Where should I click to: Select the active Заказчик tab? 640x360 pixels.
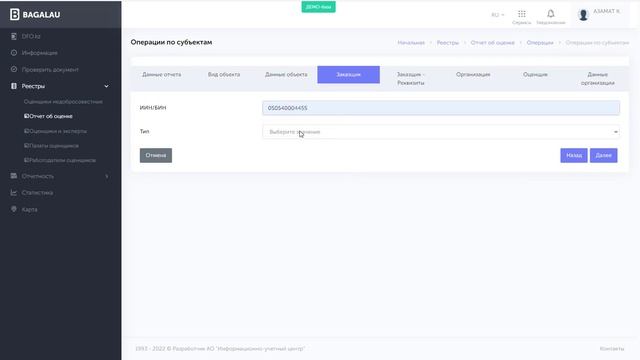click(349, 75)
